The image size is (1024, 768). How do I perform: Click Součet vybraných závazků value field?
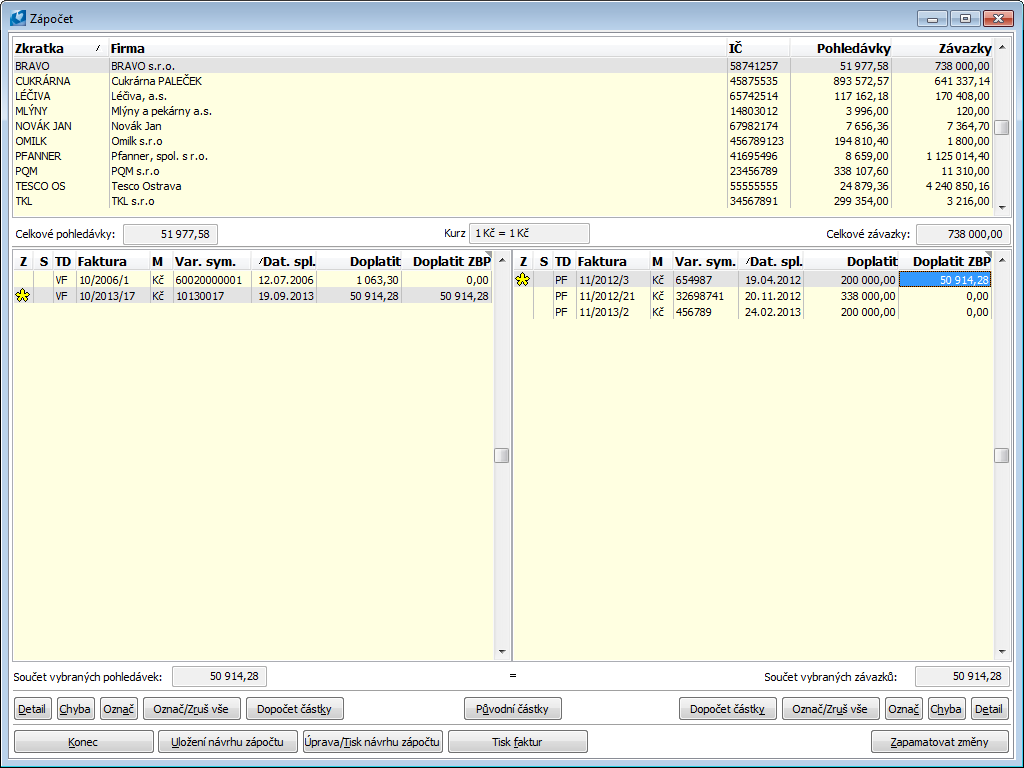pos(963,677)
